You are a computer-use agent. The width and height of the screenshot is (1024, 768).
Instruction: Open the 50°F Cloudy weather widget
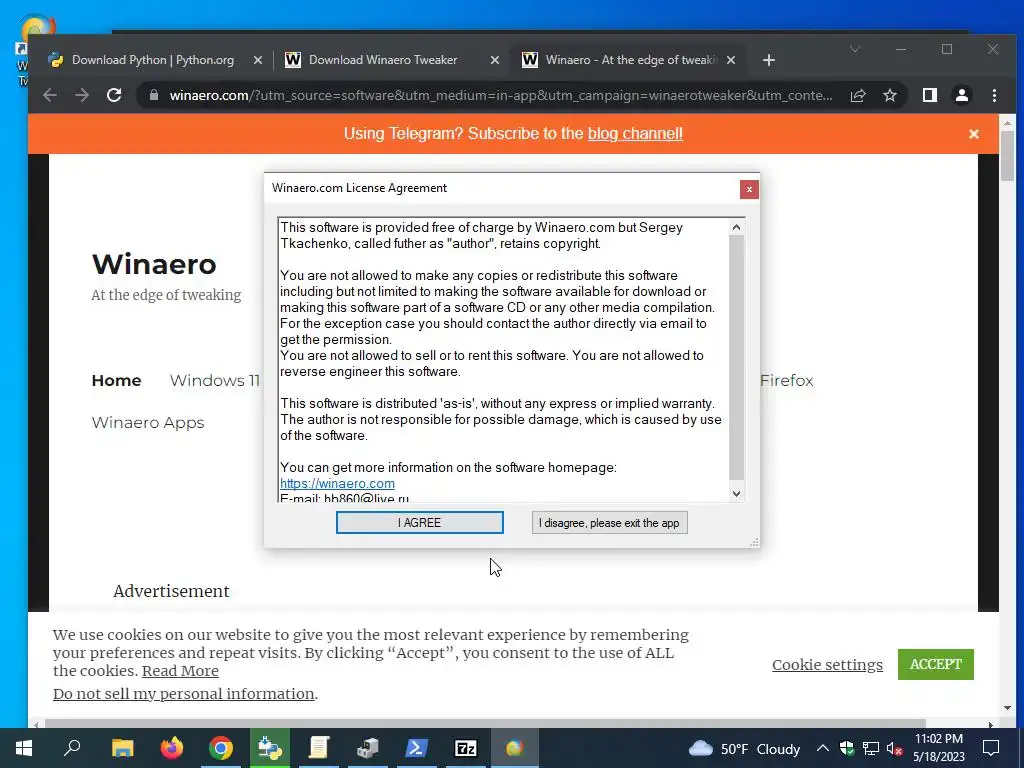pyautogui.click(x=744, y=748)
